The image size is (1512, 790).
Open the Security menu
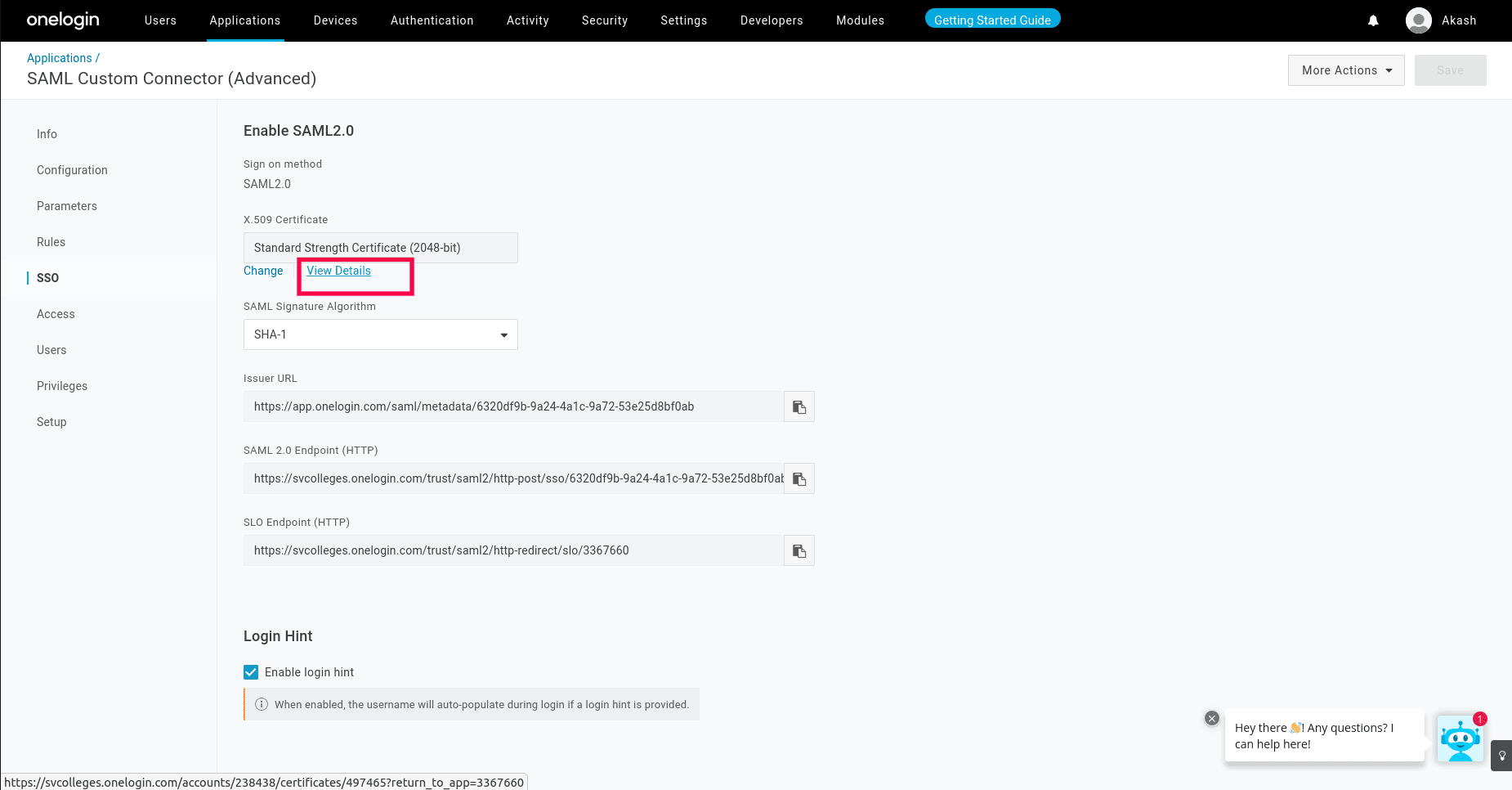(604, 20)
